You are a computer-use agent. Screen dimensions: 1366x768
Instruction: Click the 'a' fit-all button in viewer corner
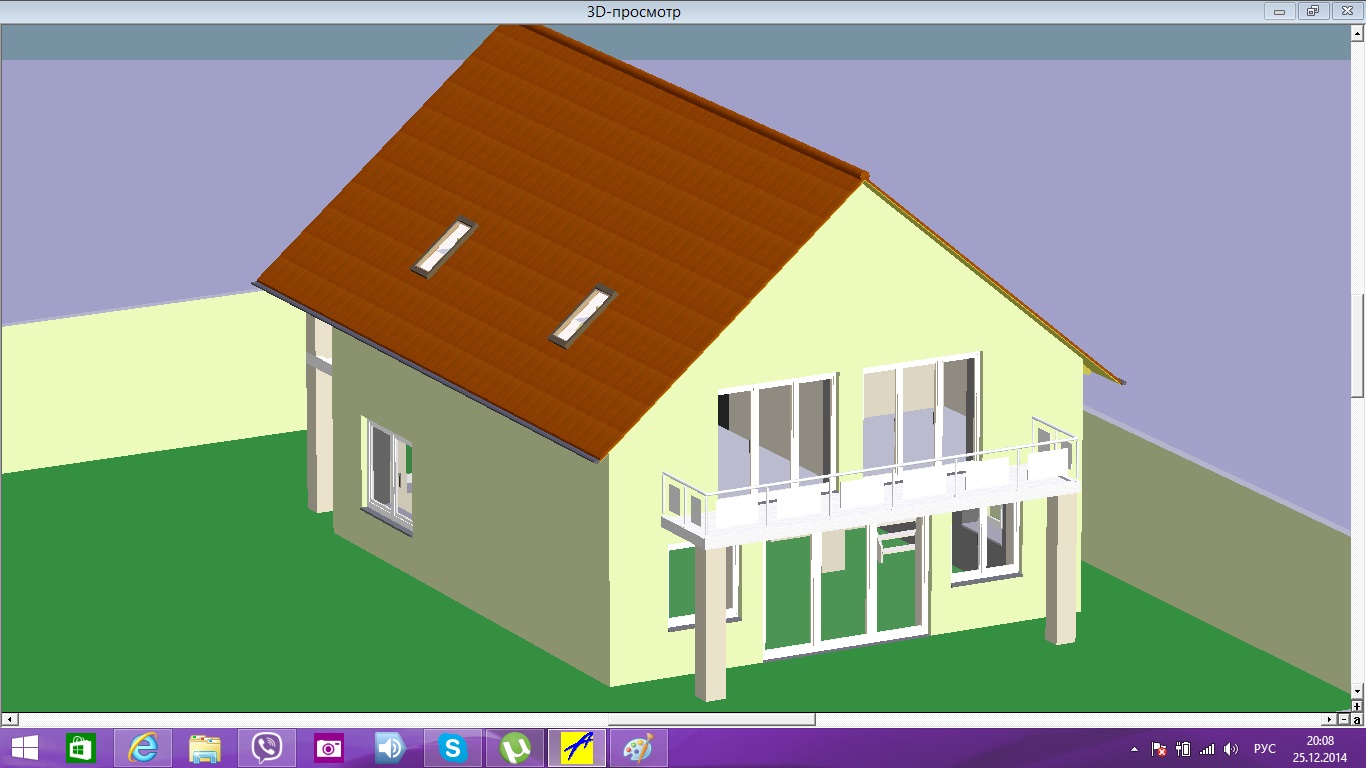coord(1357,719)
